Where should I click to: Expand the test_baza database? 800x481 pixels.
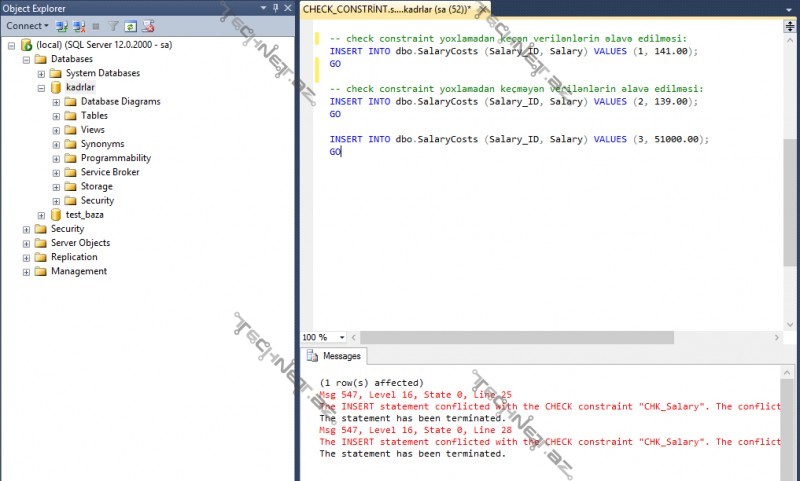click(x=41, y=215)
